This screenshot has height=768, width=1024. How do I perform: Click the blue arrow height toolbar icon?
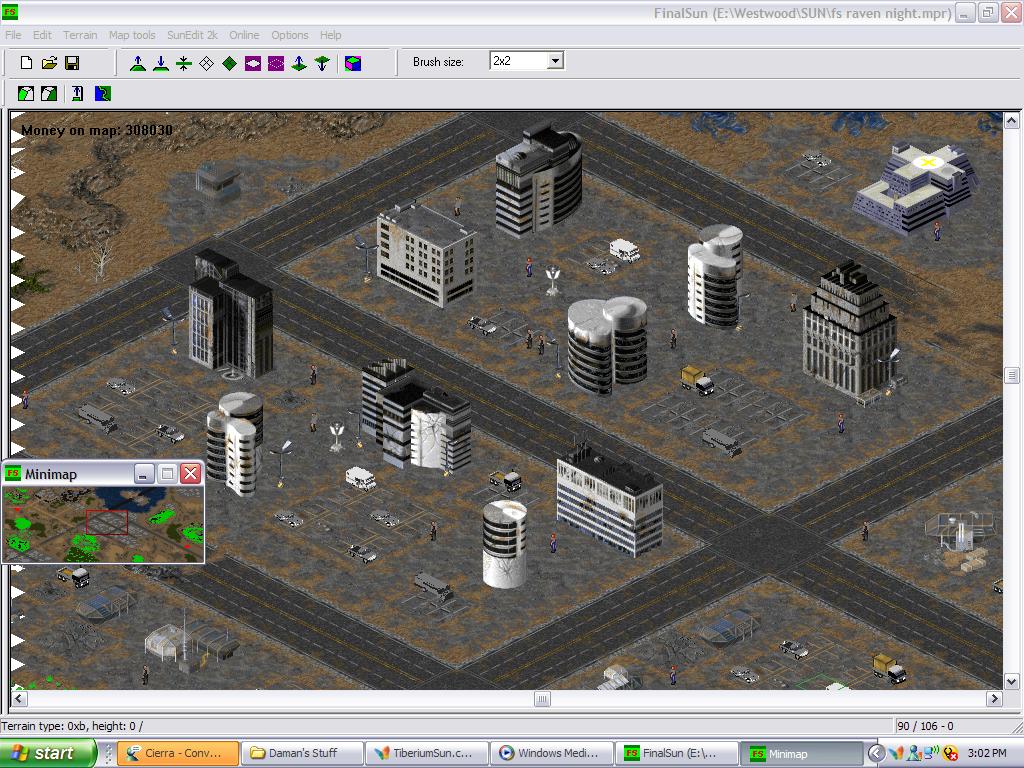coord(78,93)
